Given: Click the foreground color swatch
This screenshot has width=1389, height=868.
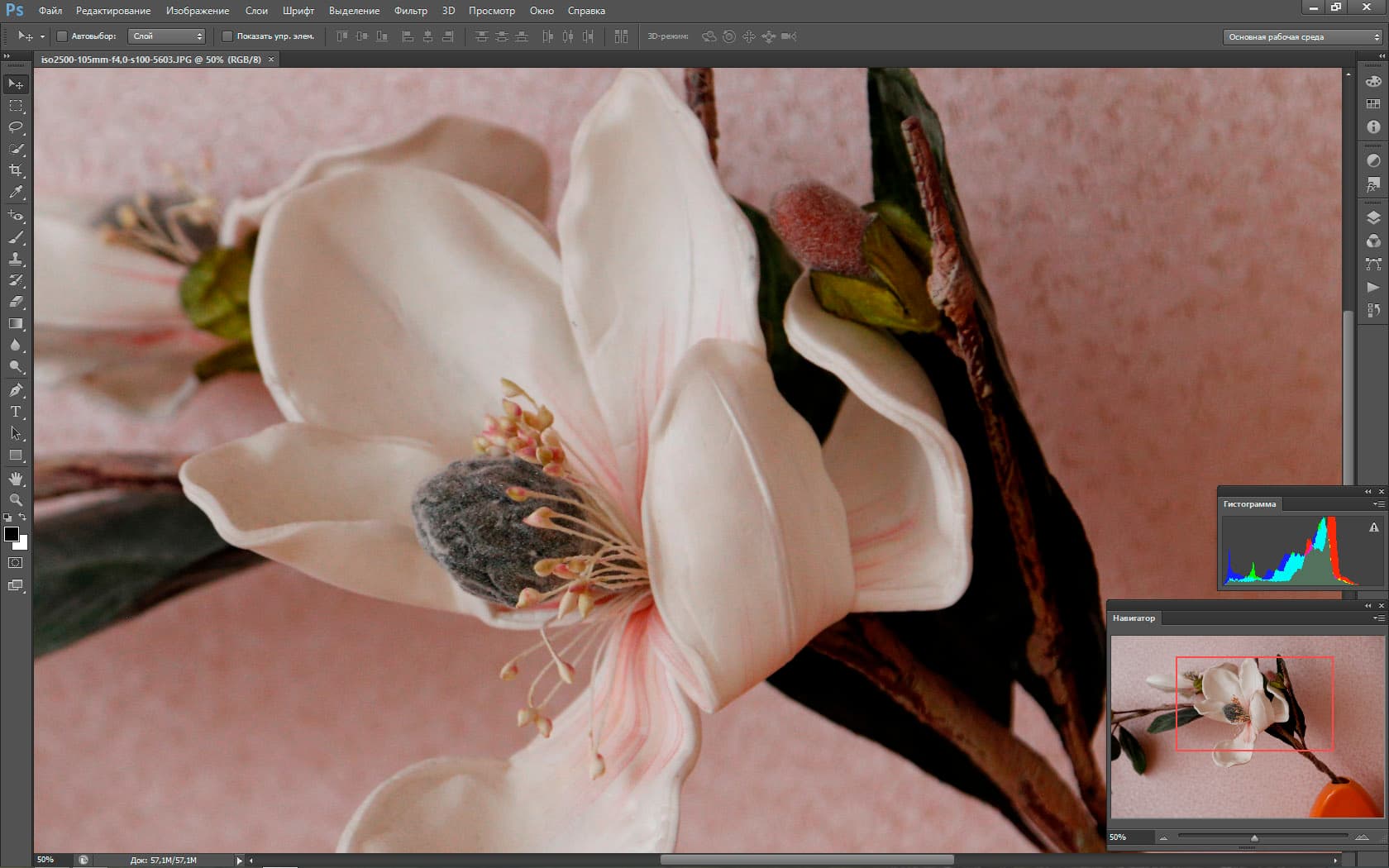Looking at the screenshot, I should tap(12, 534).
